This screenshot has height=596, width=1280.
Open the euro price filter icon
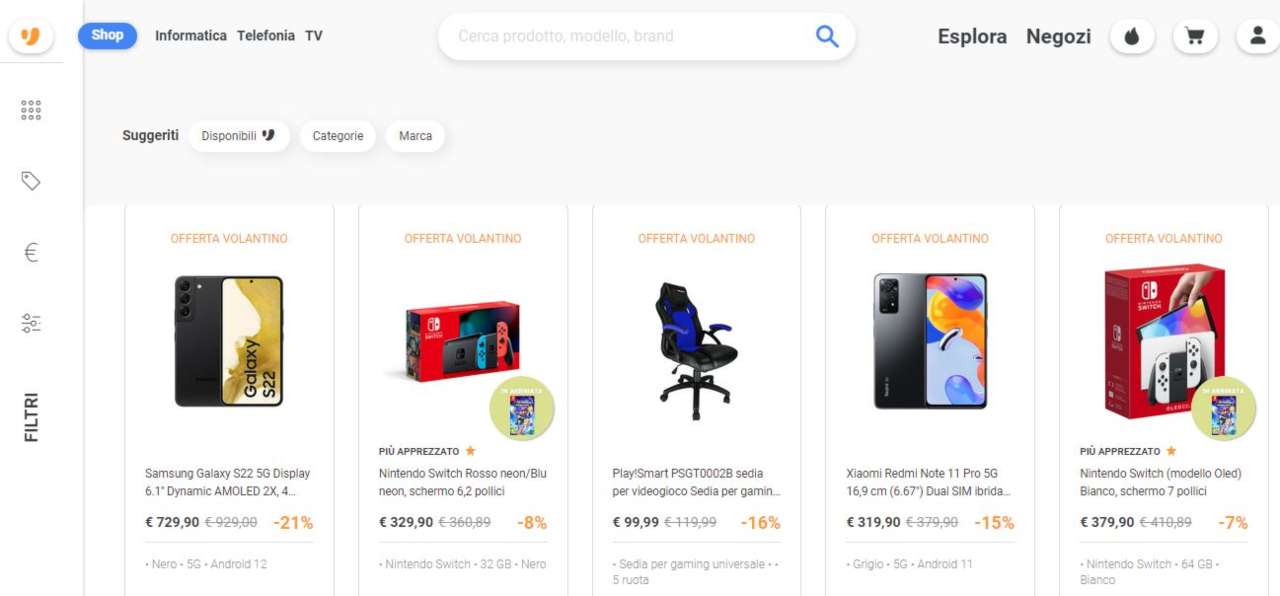point(31,252)
